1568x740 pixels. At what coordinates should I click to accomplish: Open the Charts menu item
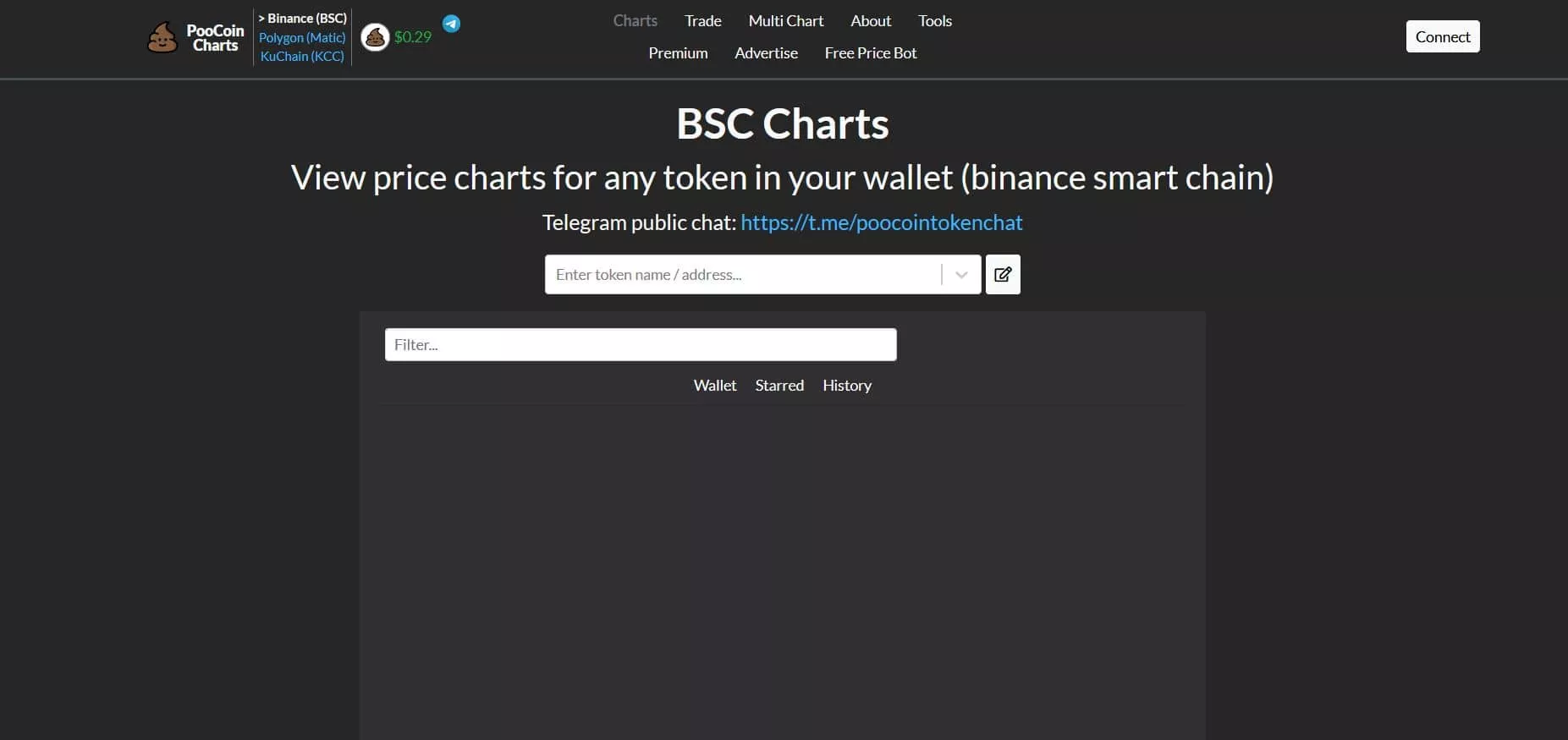[x=635, y=21]
